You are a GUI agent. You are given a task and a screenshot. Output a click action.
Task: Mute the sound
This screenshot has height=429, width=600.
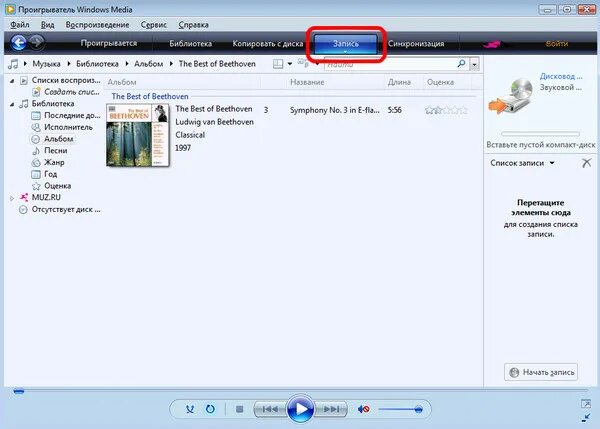[x=364, y=409]
